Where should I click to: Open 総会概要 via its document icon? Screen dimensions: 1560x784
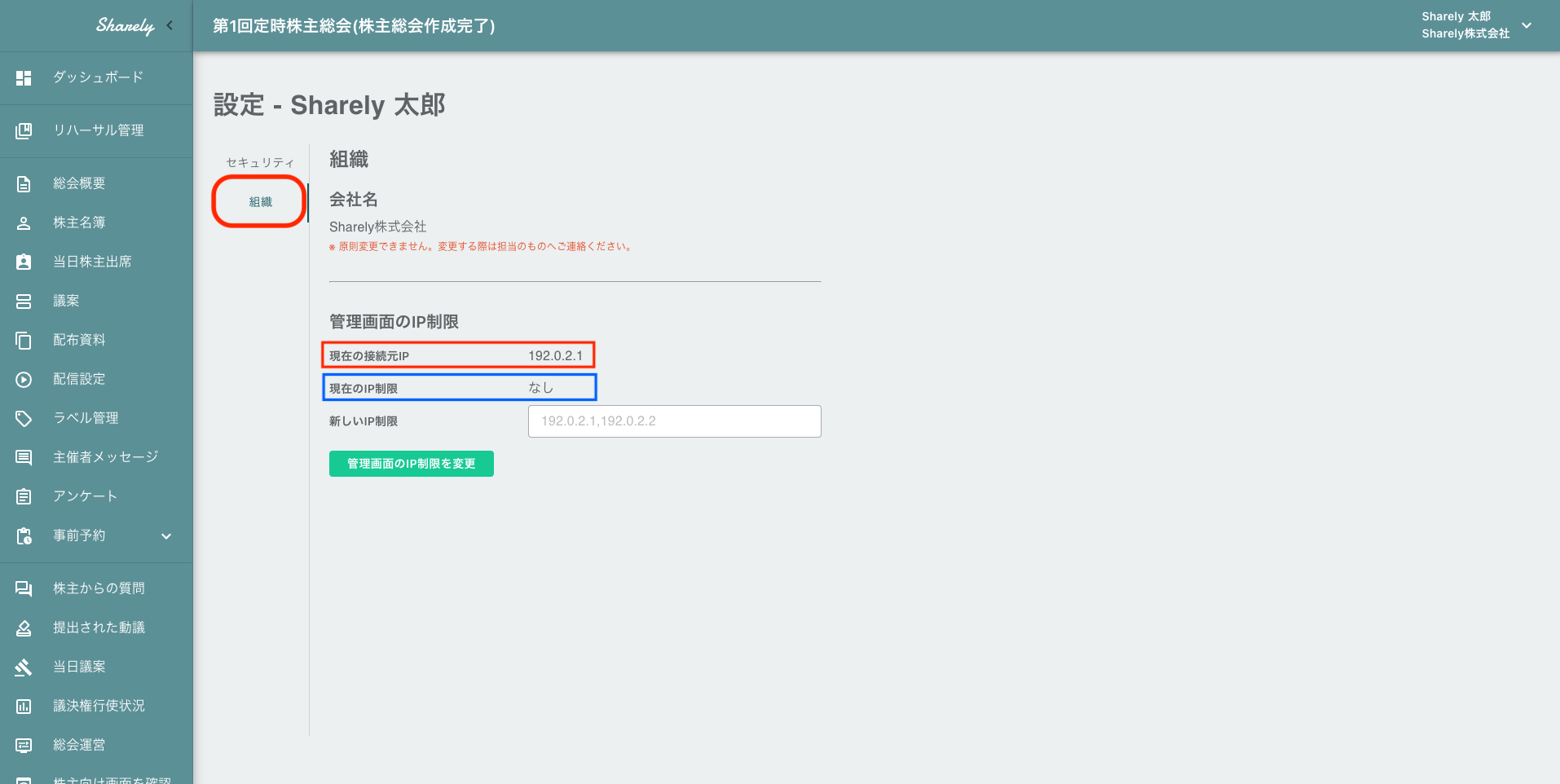23,183
